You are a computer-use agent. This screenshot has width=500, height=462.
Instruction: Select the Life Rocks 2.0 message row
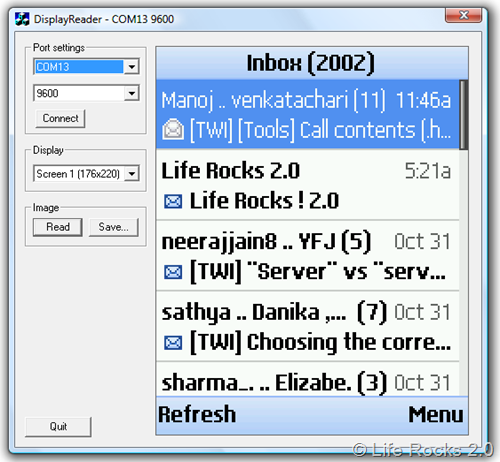click(x=307, y=185)
